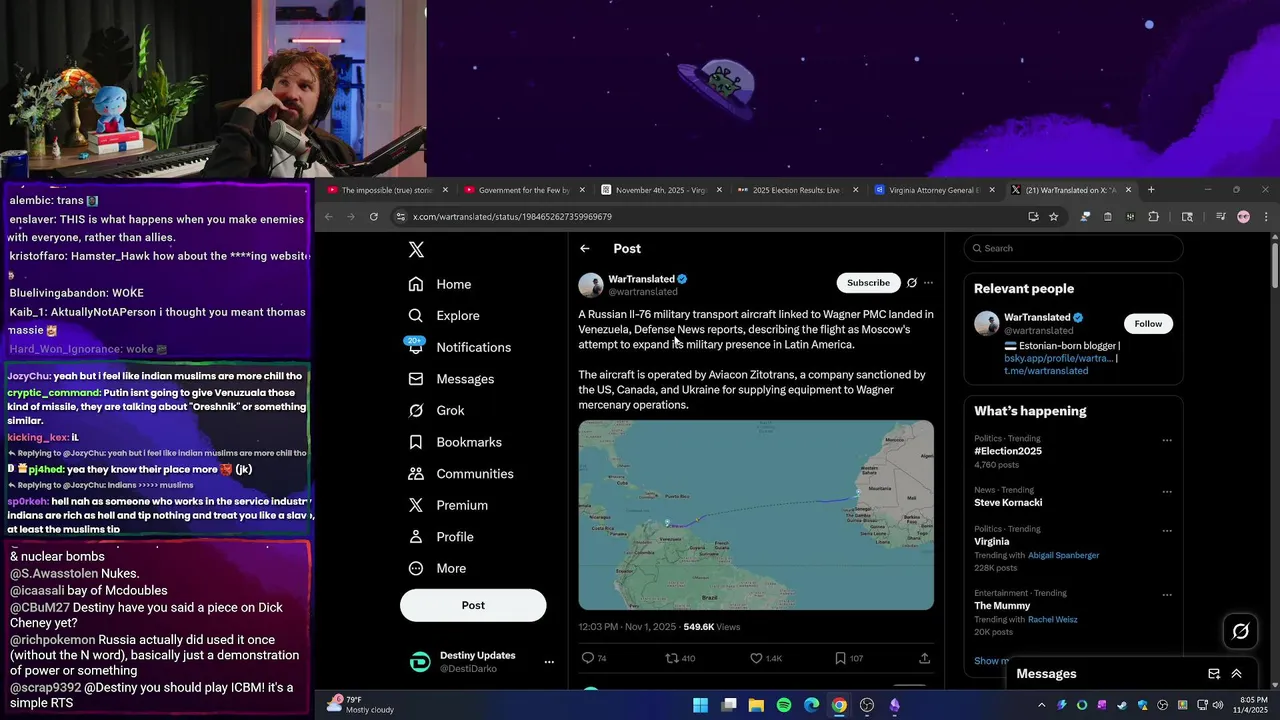
Task: Click the install app icon in address bar
Action: point(1033,217)
